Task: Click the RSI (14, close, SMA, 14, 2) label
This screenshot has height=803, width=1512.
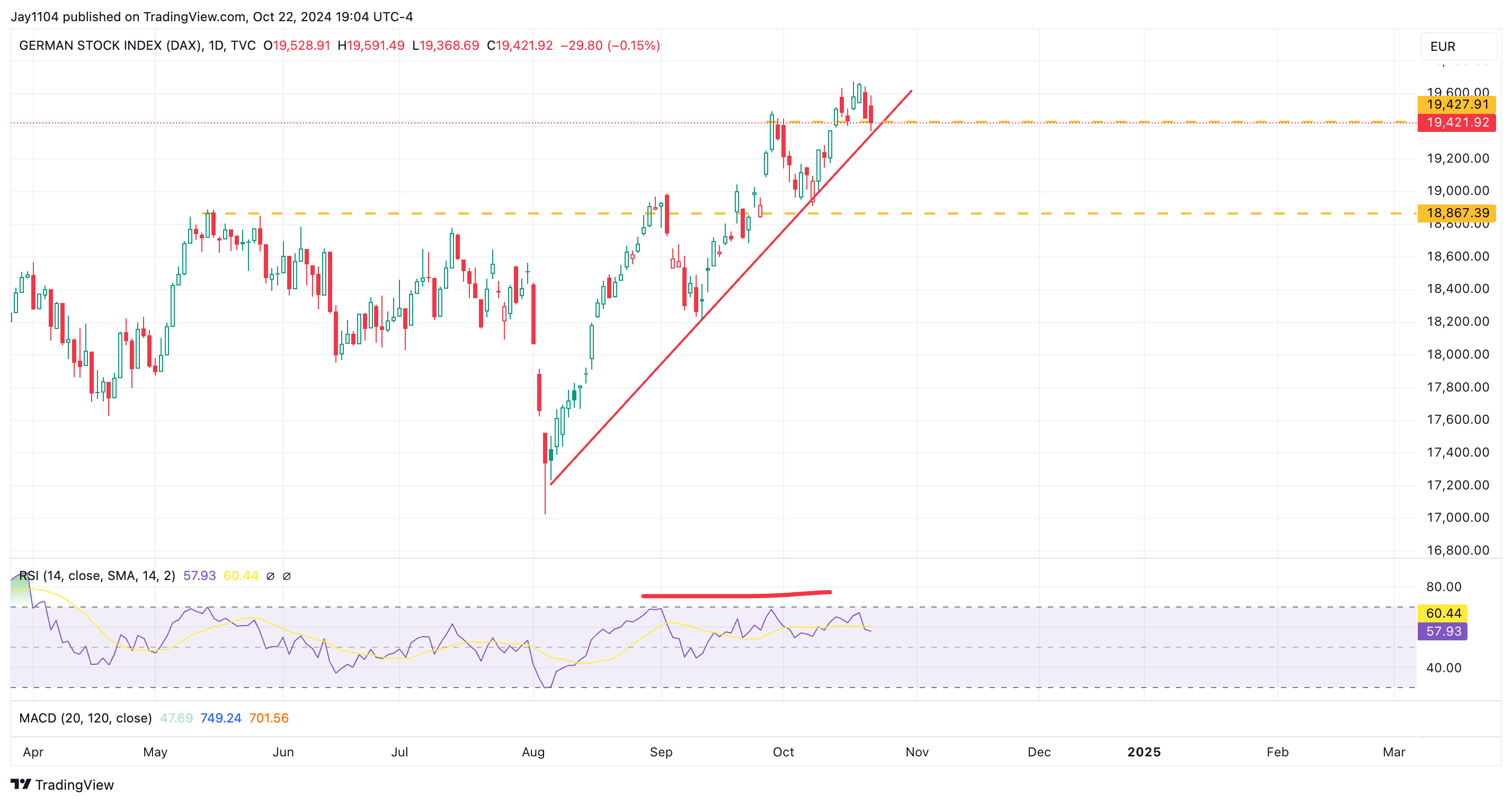Action: click(x=97, y=576)
